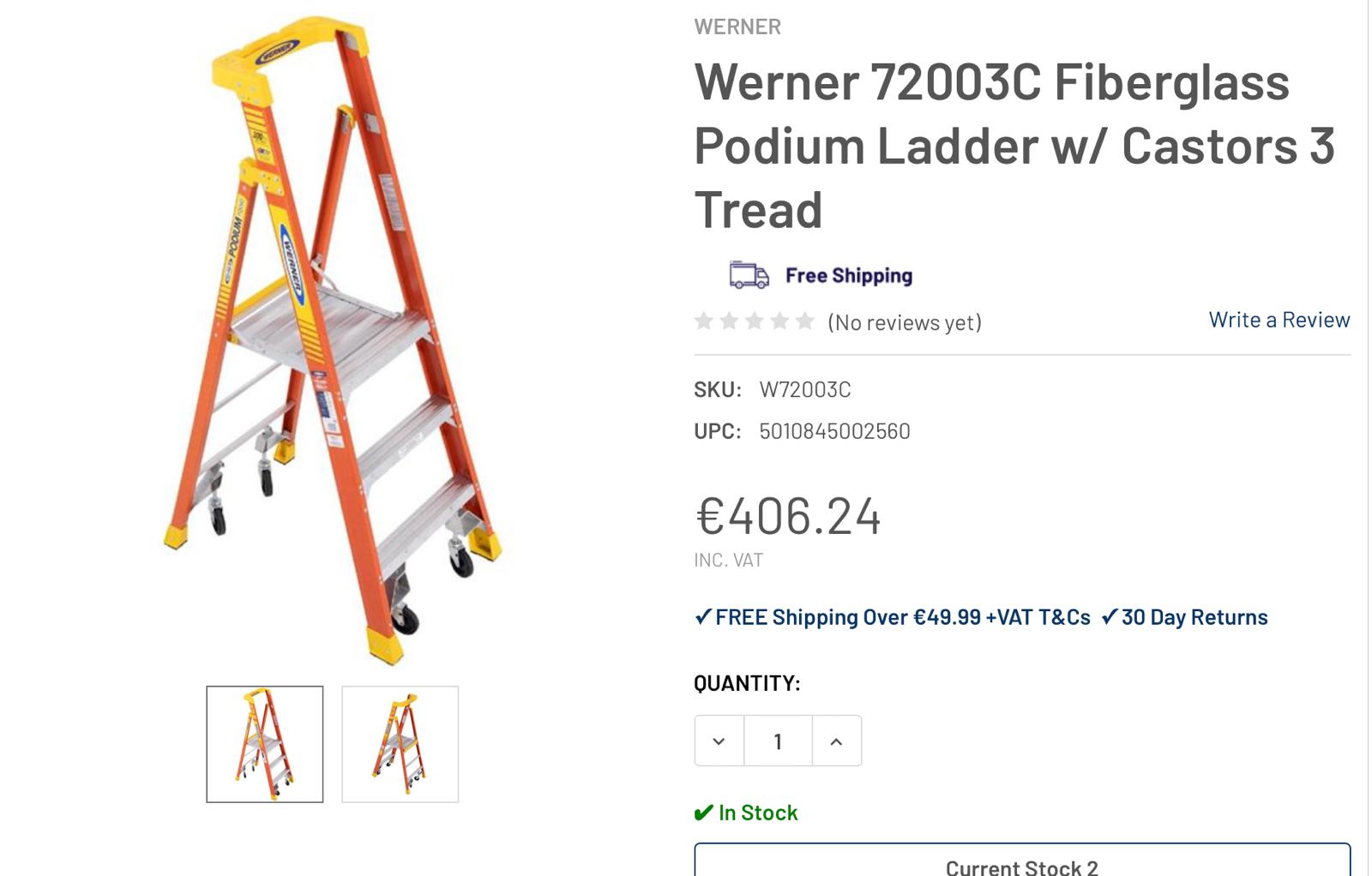The height and width of the screenshot is (876, 1372).
Task: Click the checkmark before FREE Shipping Over €49.99
Action: (703, 617)
